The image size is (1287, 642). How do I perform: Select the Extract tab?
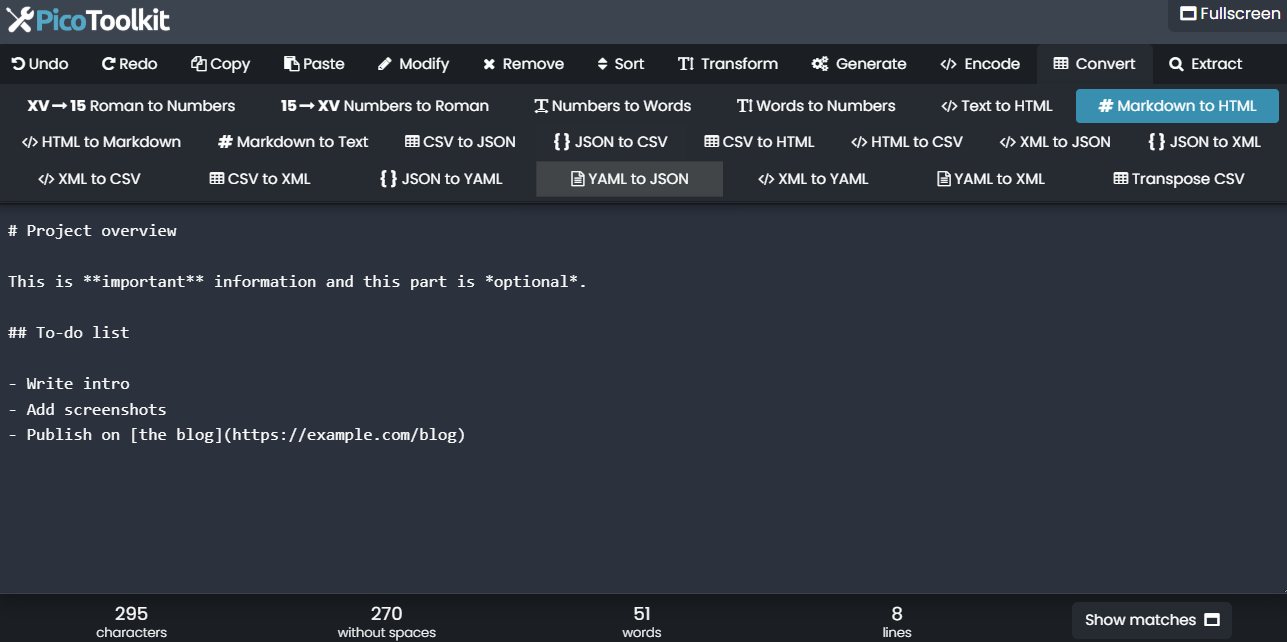(x=1206, y=64)
